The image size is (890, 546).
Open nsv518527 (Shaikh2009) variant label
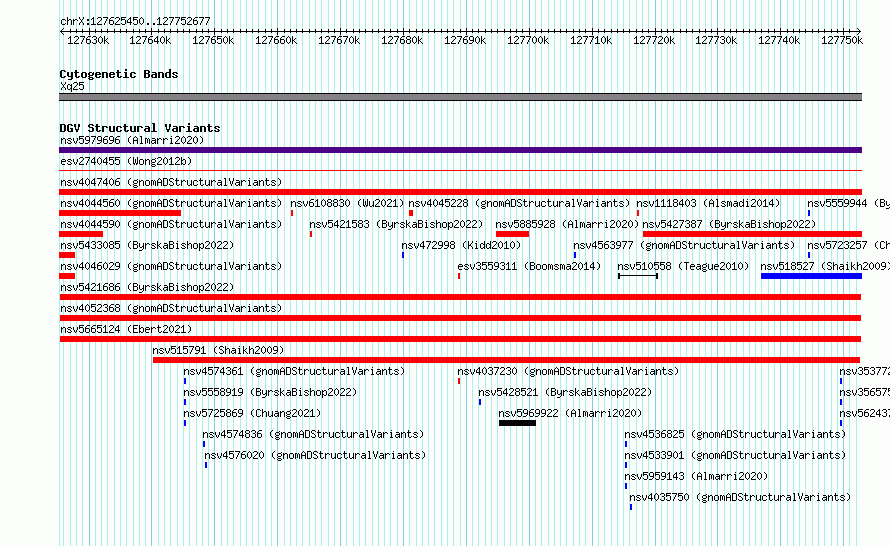[825, 266]
